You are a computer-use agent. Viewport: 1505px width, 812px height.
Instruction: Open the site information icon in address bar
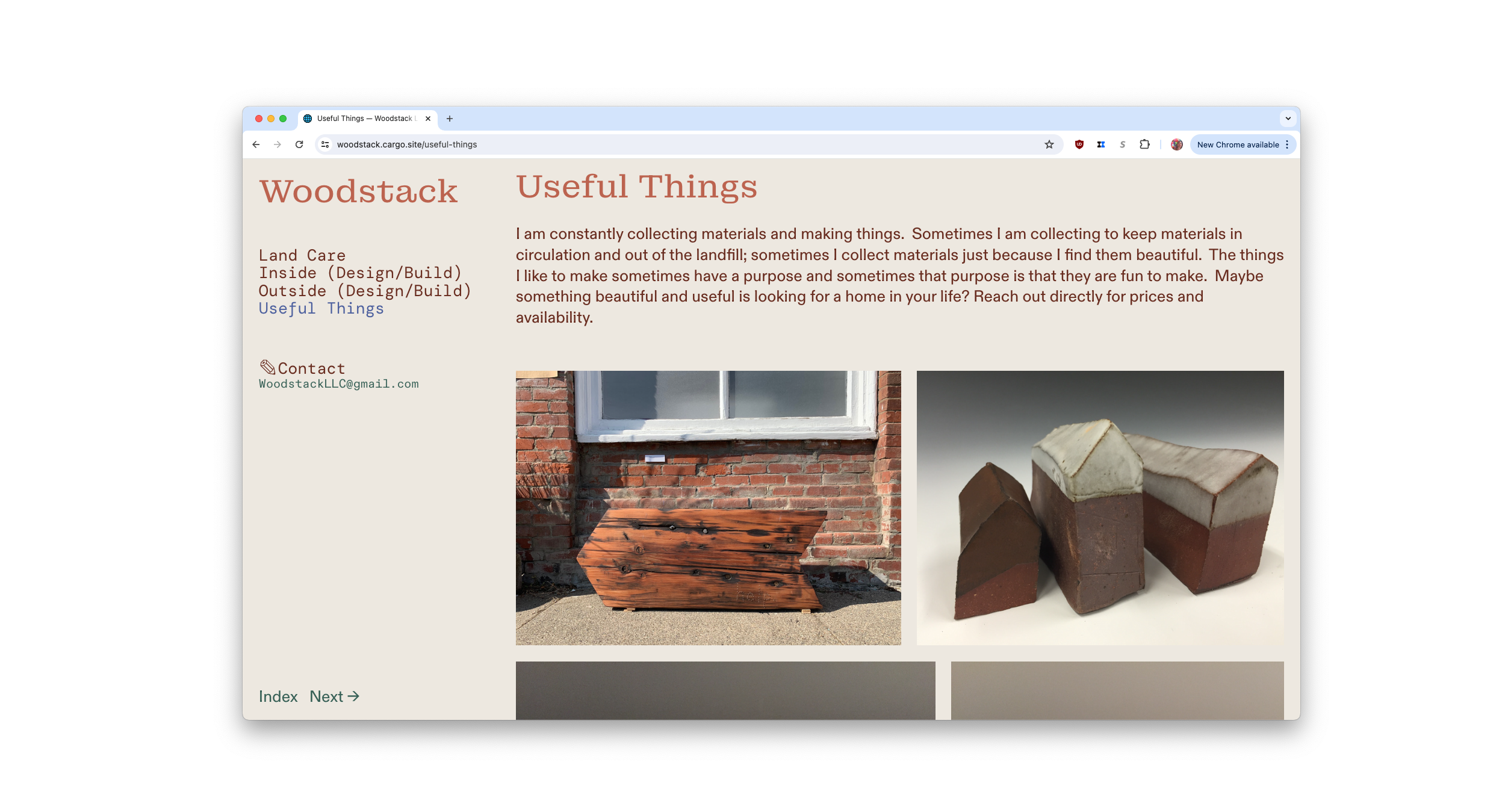[x=325, y=144]
